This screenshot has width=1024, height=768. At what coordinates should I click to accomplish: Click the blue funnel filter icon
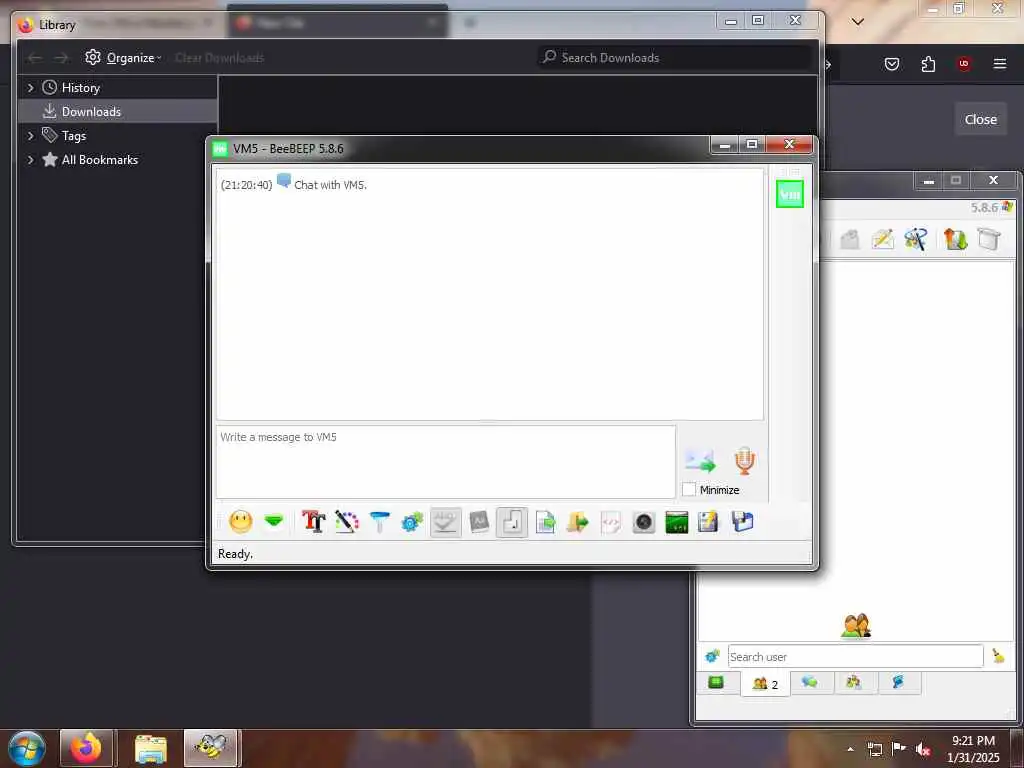coord(379,522)
